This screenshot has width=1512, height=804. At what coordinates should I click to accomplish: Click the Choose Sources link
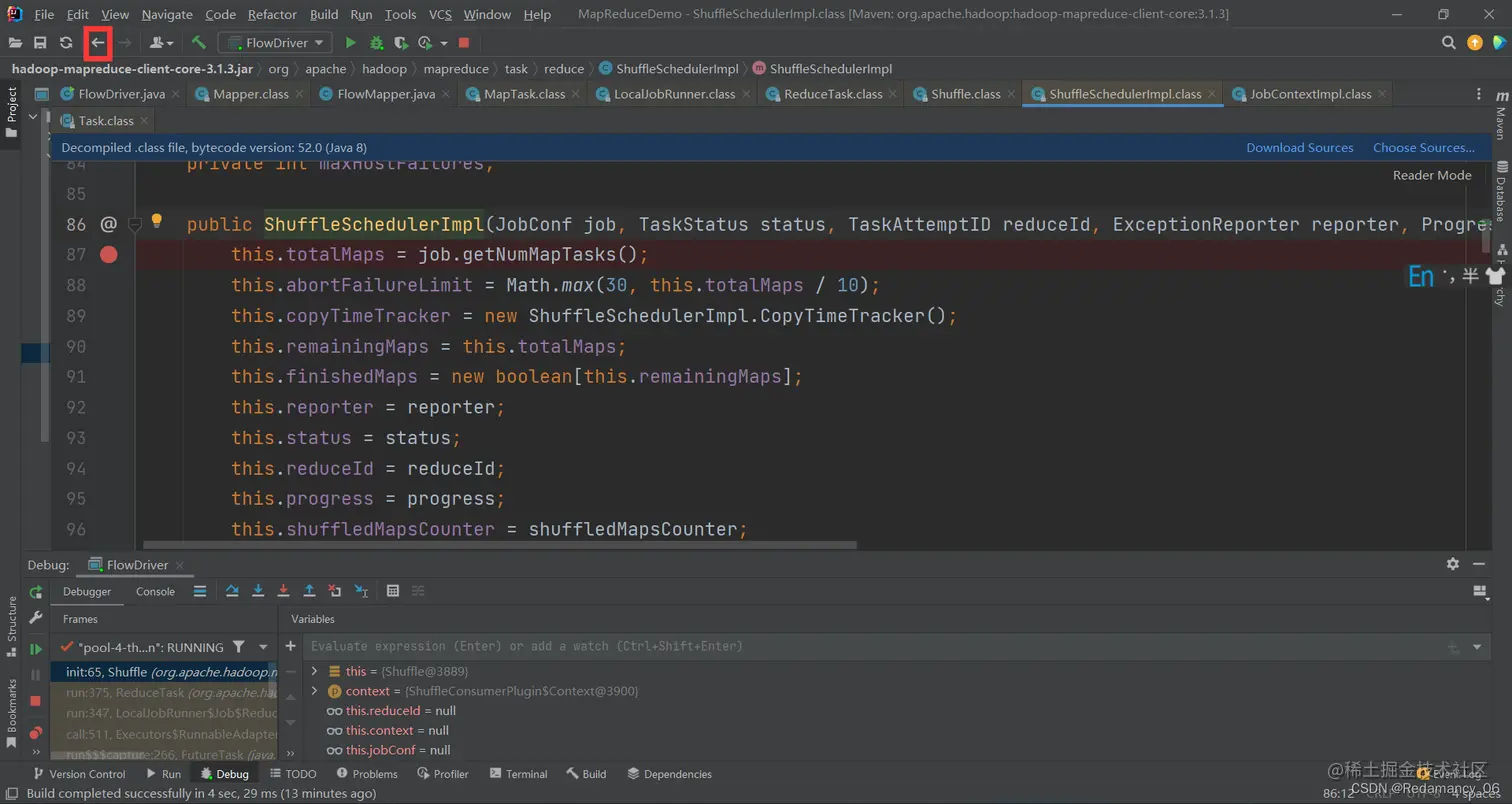click(x=1423, y=148)
